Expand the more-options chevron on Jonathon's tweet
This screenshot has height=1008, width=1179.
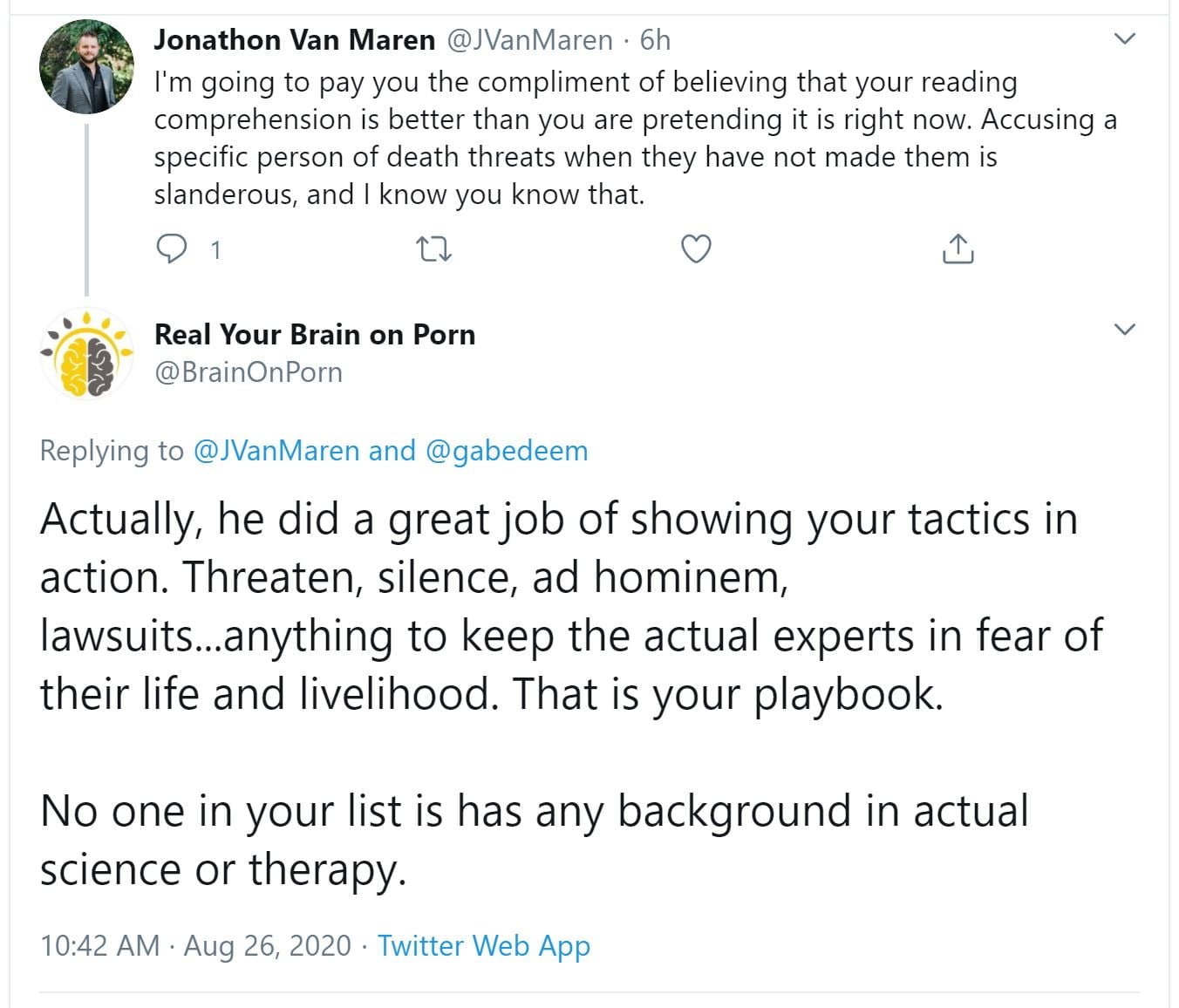coord(1126,39)
